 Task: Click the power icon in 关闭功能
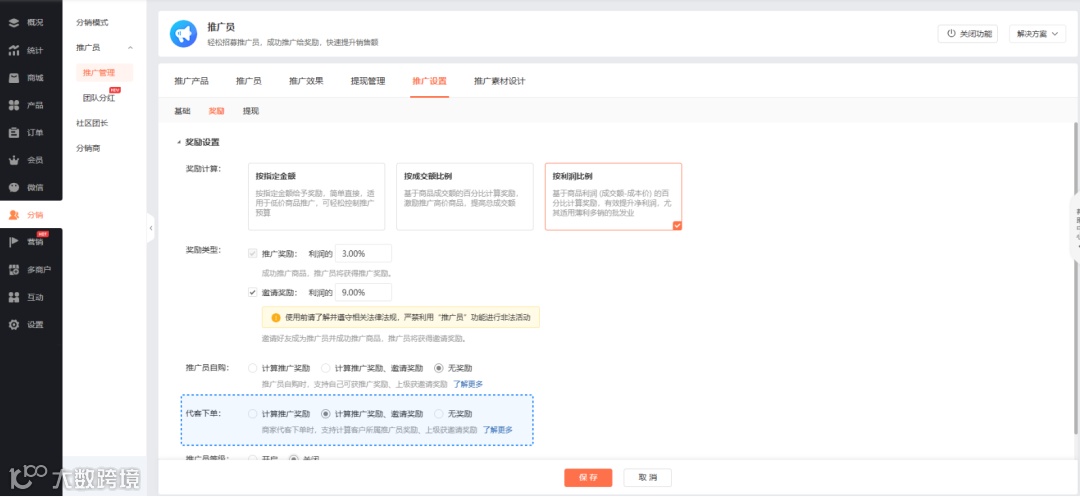point(951,34)
